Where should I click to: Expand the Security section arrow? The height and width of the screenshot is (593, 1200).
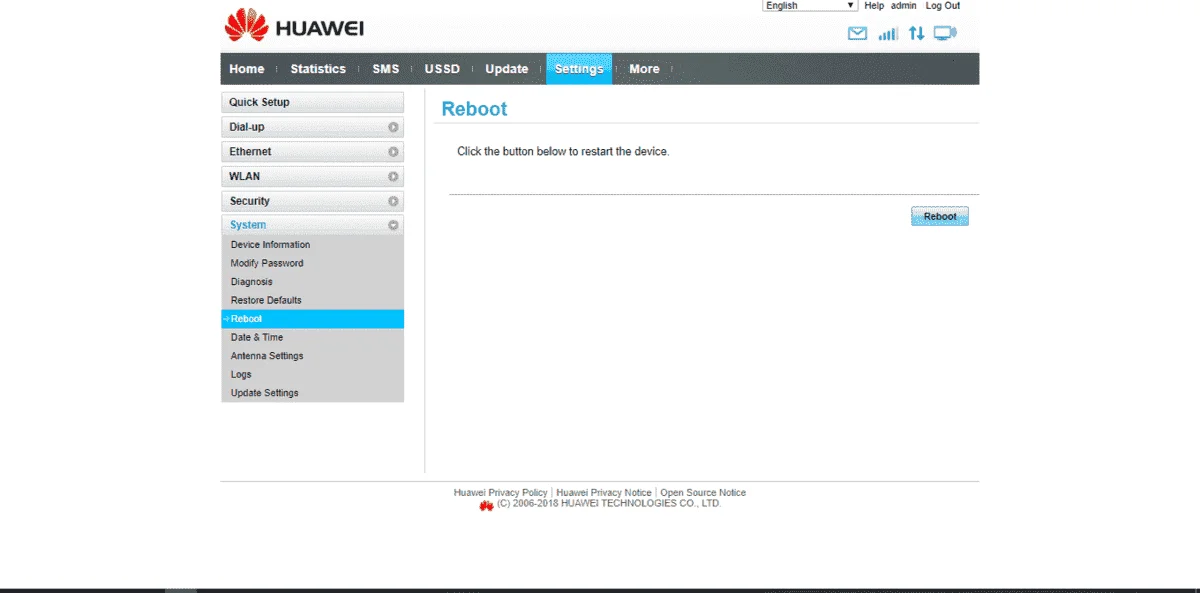pos(394,202)
